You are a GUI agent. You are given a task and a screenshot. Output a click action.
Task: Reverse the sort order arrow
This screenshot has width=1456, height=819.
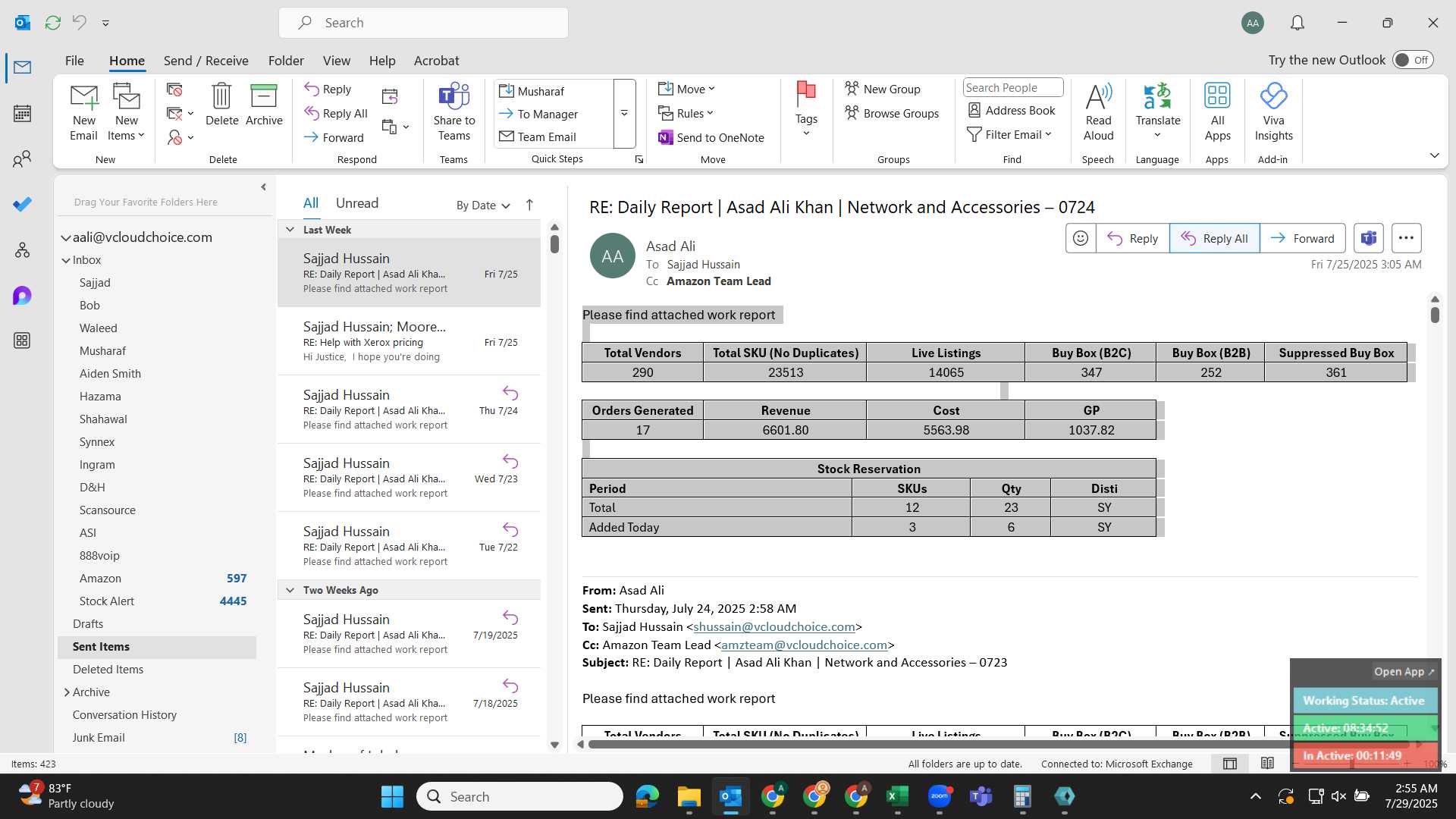529,205
